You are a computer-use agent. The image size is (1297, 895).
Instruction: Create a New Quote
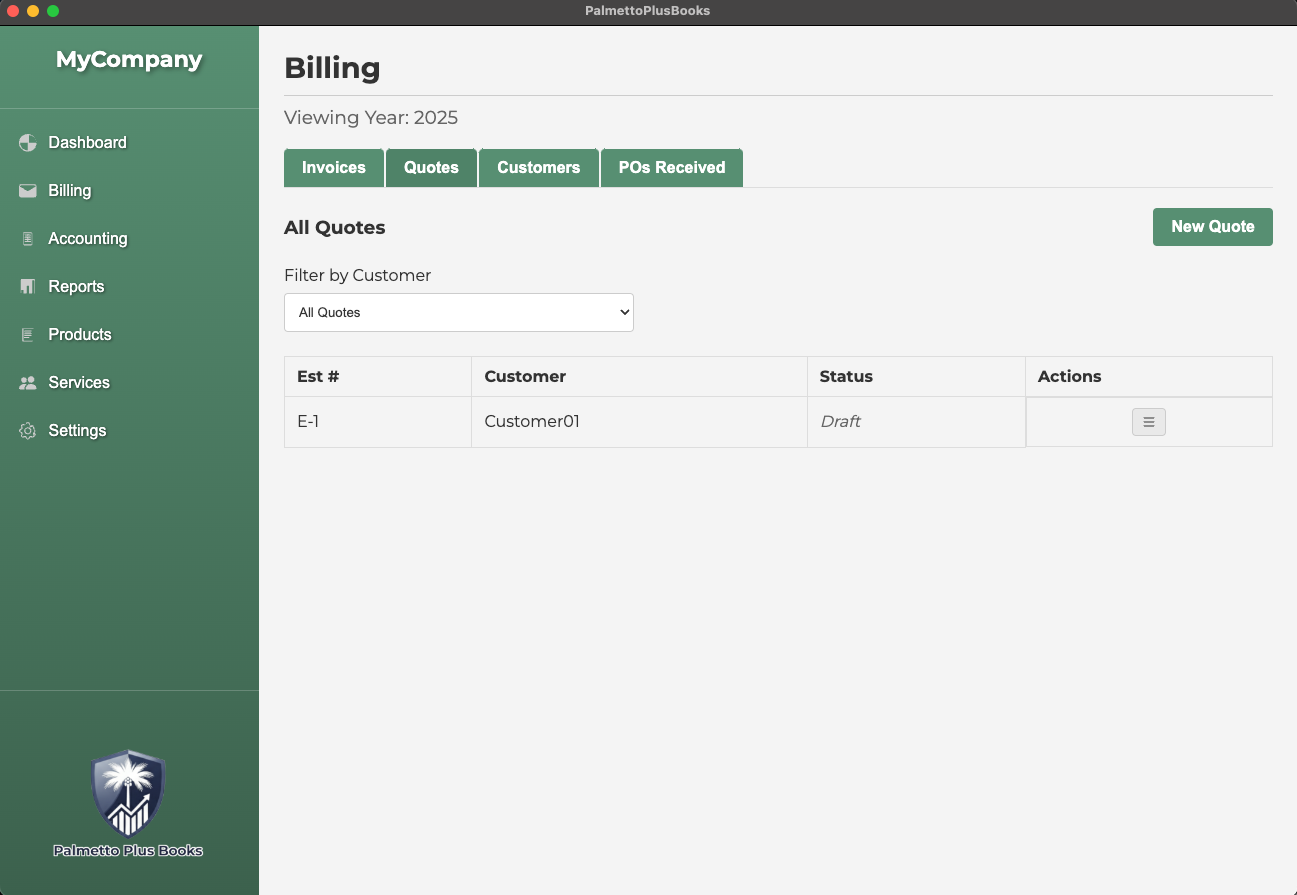(1212, 227)
